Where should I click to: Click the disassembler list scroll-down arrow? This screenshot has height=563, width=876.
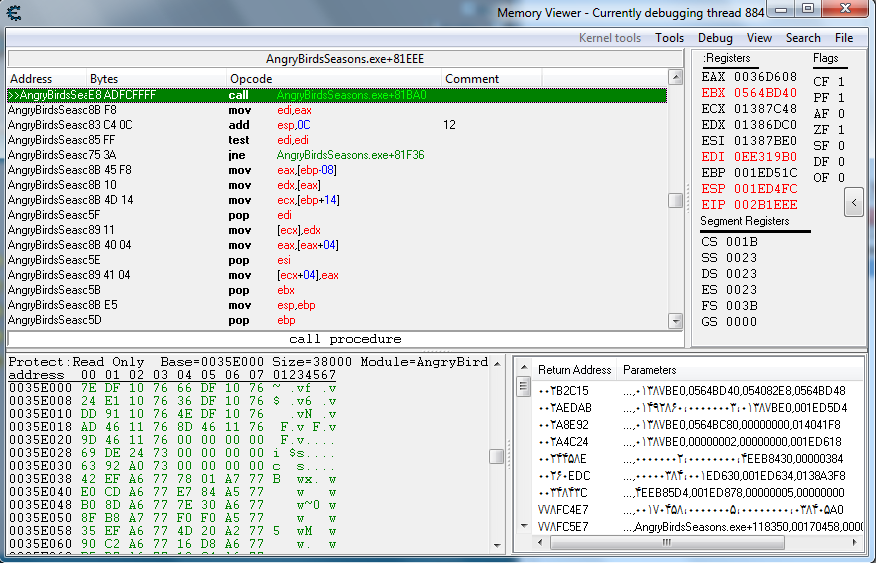click(x=676, y=320)
